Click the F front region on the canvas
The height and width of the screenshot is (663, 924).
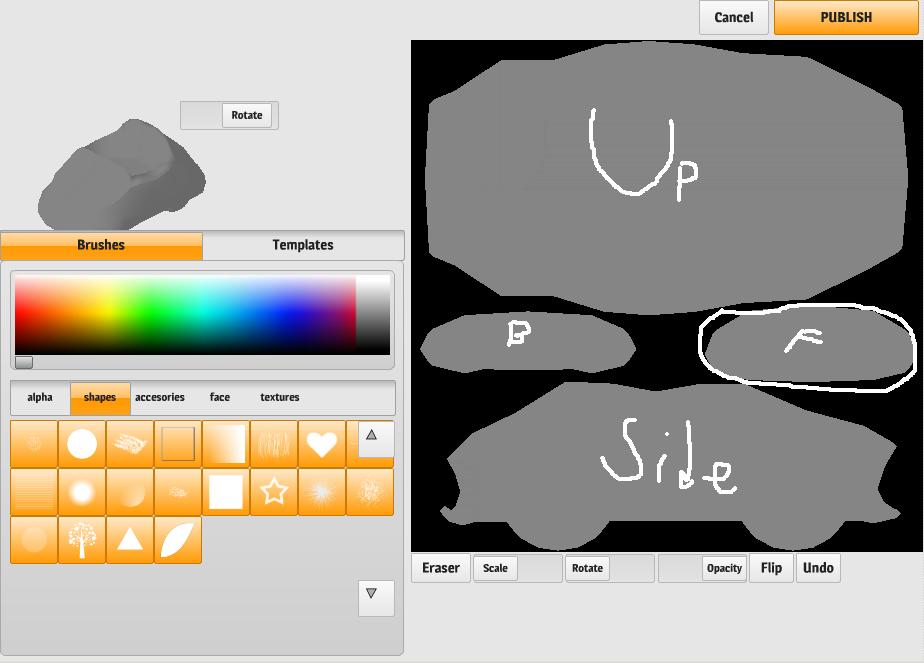(808, 345)
